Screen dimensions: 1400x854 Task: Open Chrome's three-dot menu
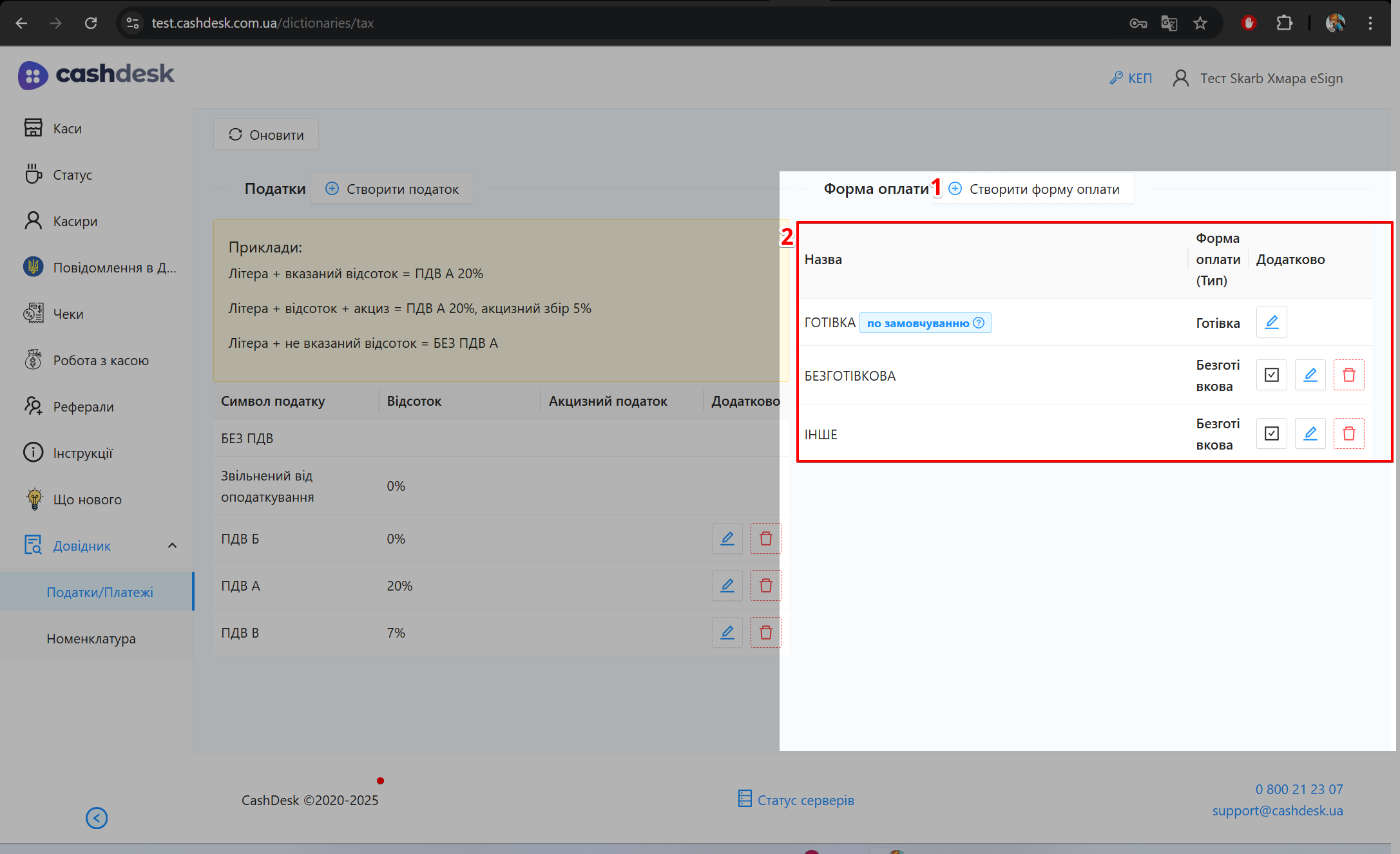pyautogui.click(x=1370, y=23)
